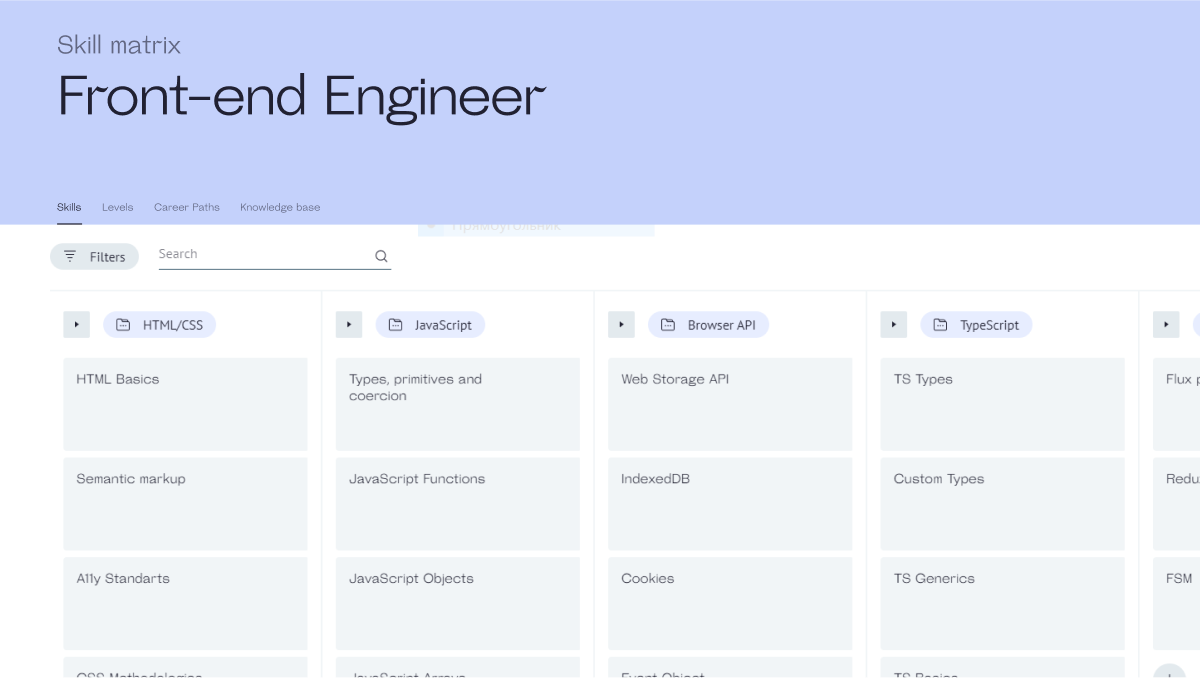Open the IndexedDB skill card

click(730, 504)
